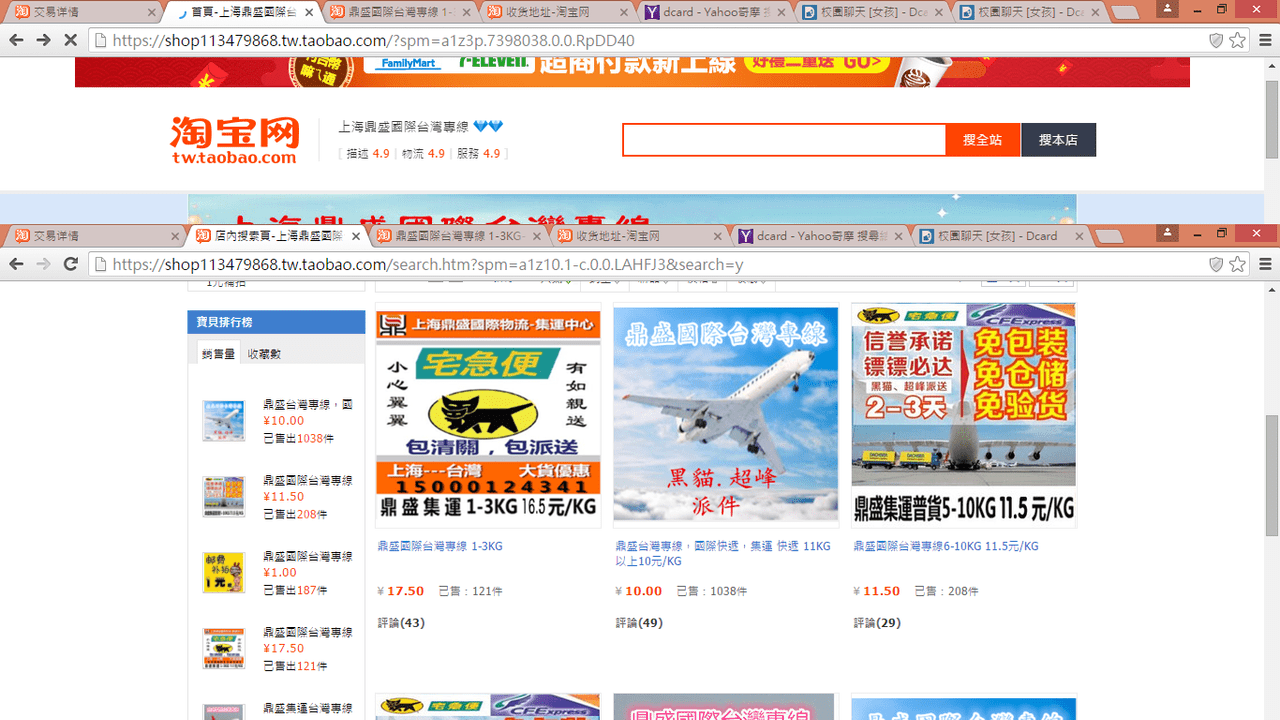This screenshot has height=720, width=1280.
Task: Open new tab button in lower window
Action: click(x=1108, y=237)
